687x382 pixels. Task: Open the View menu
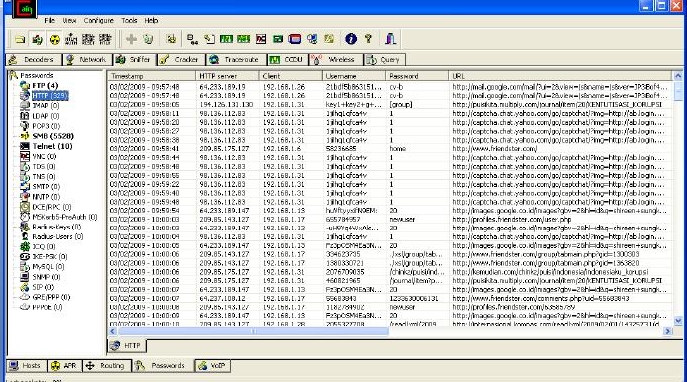(x=69, y=21)
